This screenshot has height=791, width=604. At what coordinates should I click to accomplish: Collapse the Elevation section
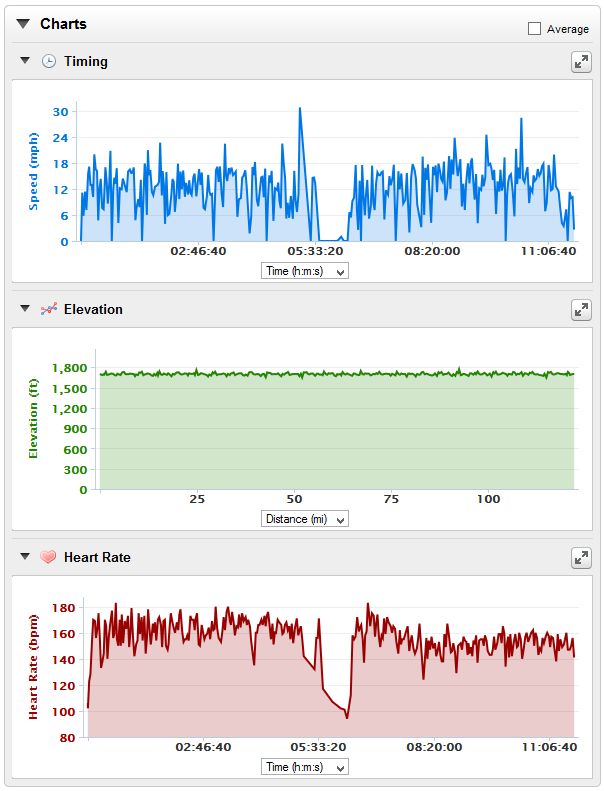point(25,310)
